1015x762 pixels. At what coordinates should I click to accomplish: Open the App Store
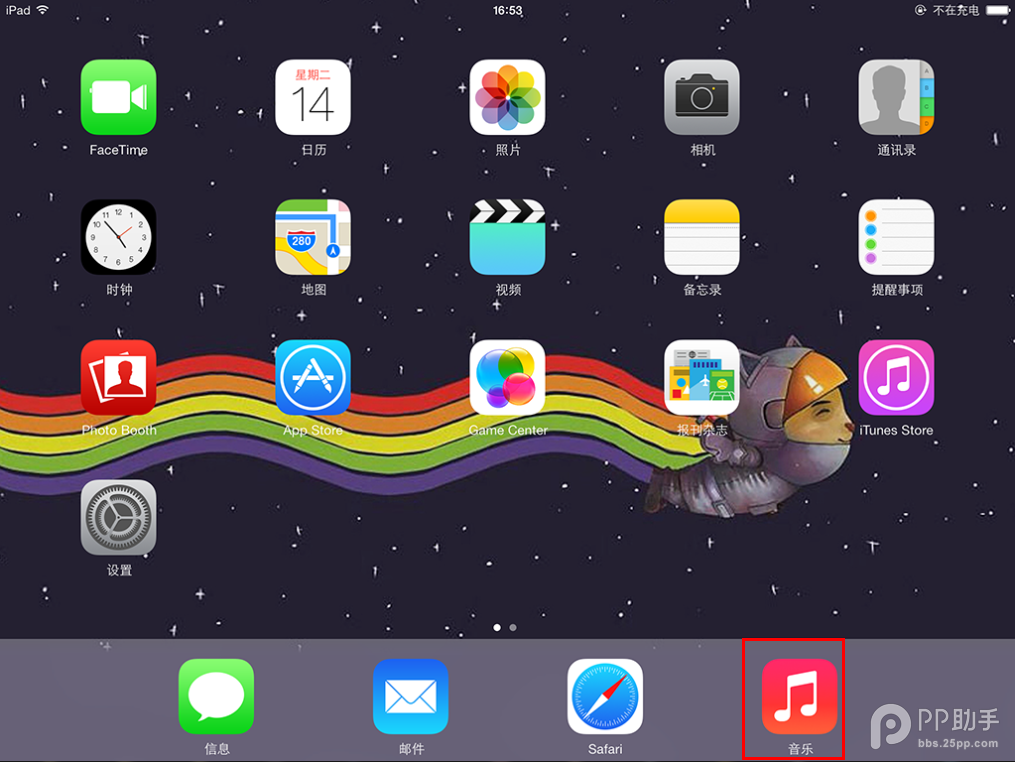(x=313, y=377)
